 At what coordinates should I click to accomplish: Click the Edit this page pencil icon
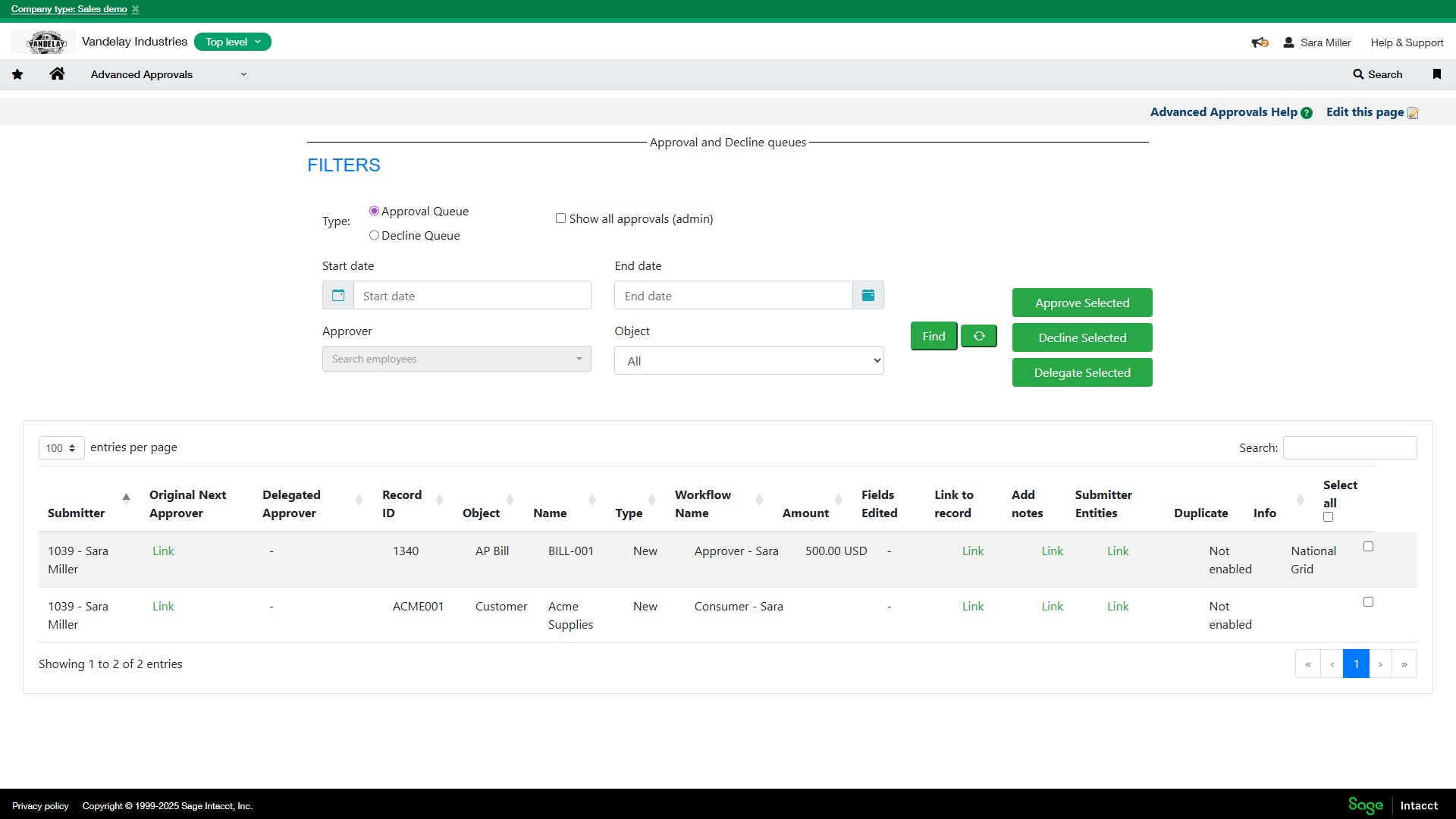pos(1413,113)
